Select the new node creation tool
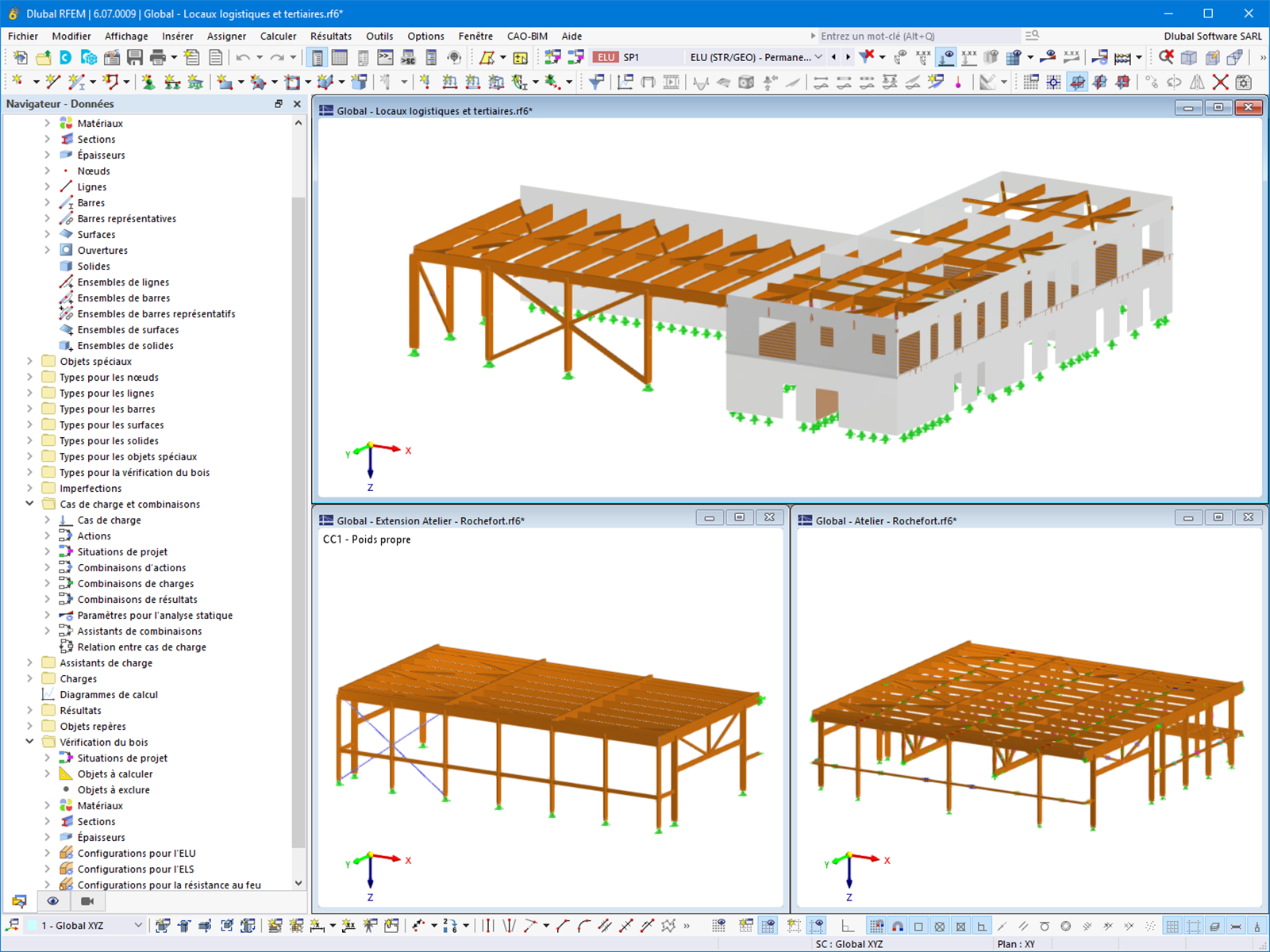This screenshot has width=1270, height=952. click(17, 82)
